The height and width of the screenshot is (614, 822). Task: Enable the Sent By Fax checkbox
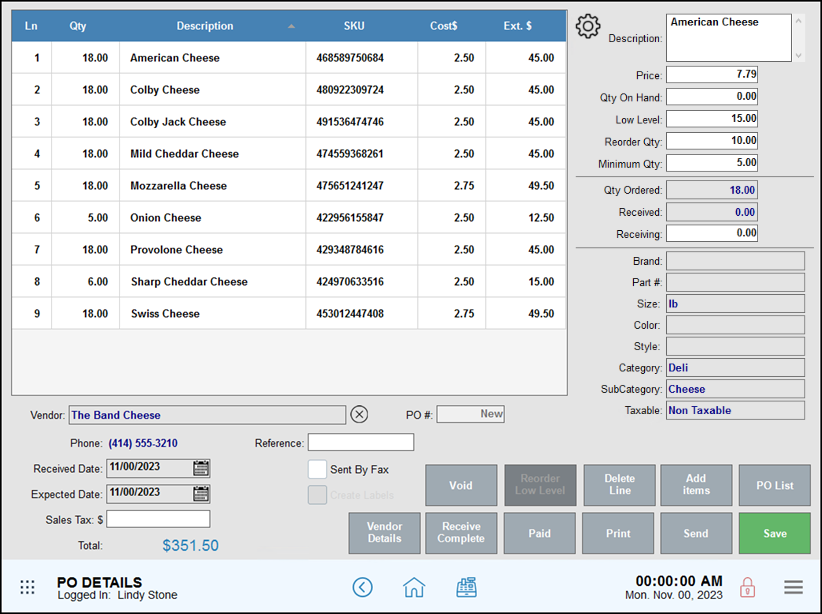click(x=316, y=468)
